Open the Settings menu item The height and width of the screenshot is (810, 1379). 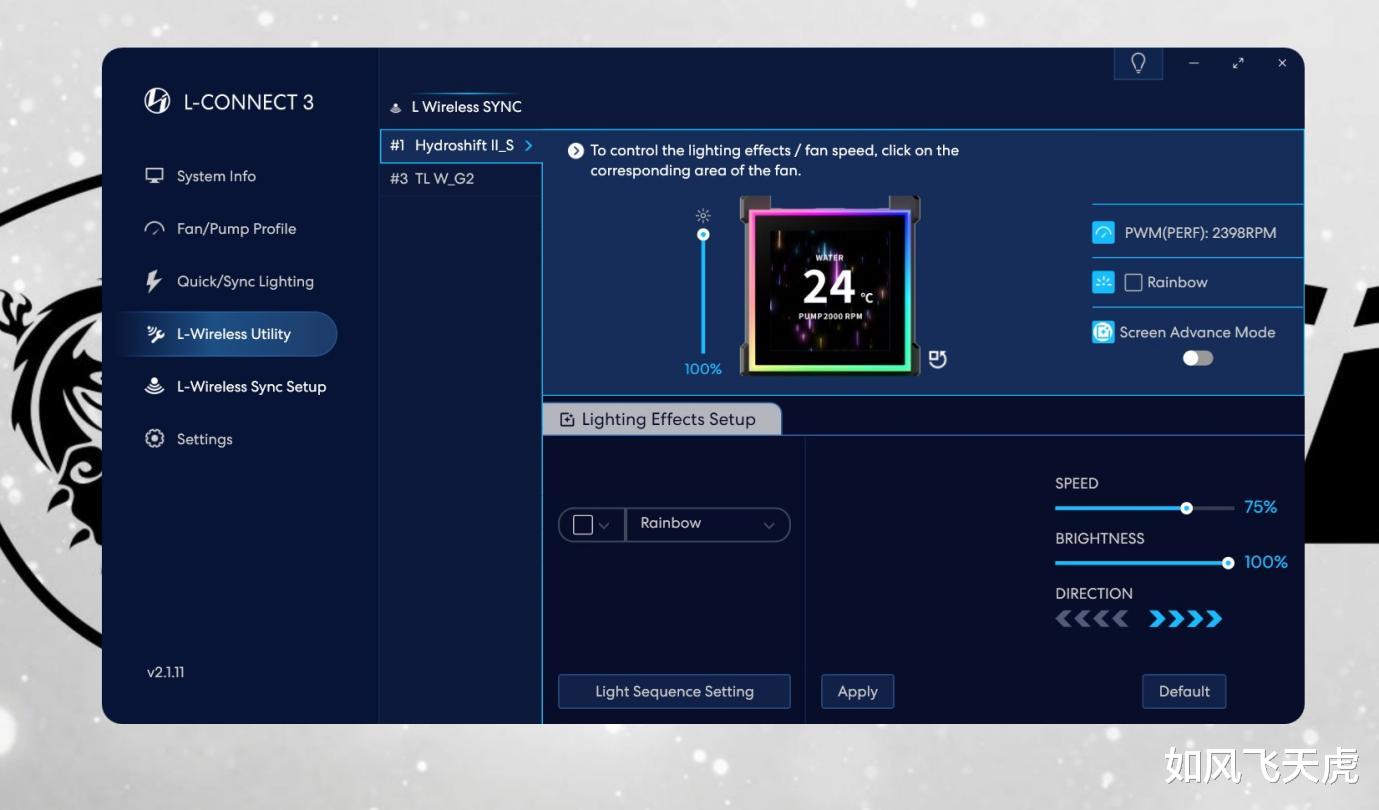(204, 439)
